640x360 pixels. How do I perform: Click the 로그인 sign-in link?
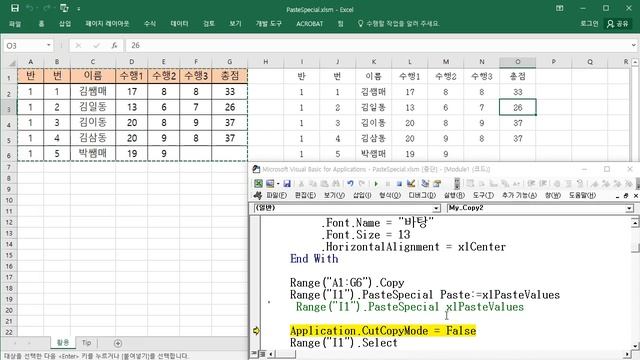point(589,24)
